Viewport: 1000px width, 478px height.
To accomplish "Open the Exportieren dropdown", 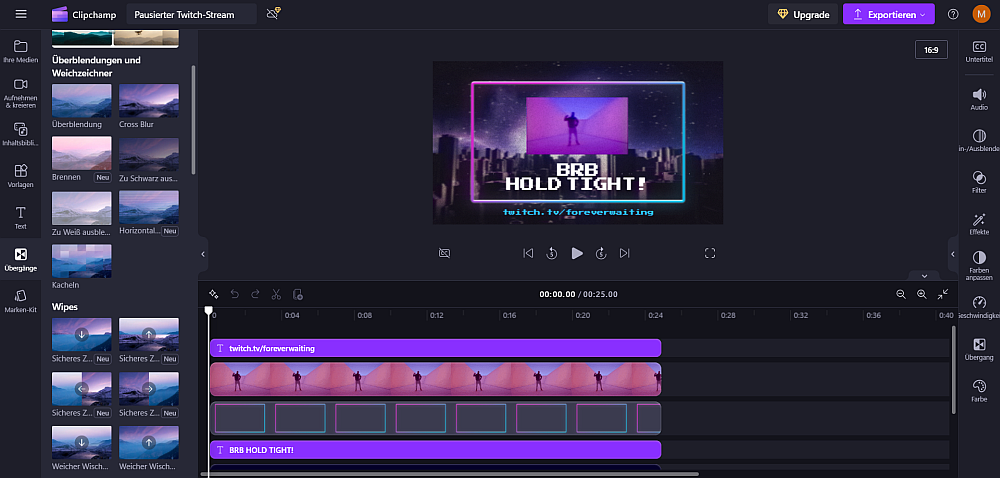I will coord(888,14).
